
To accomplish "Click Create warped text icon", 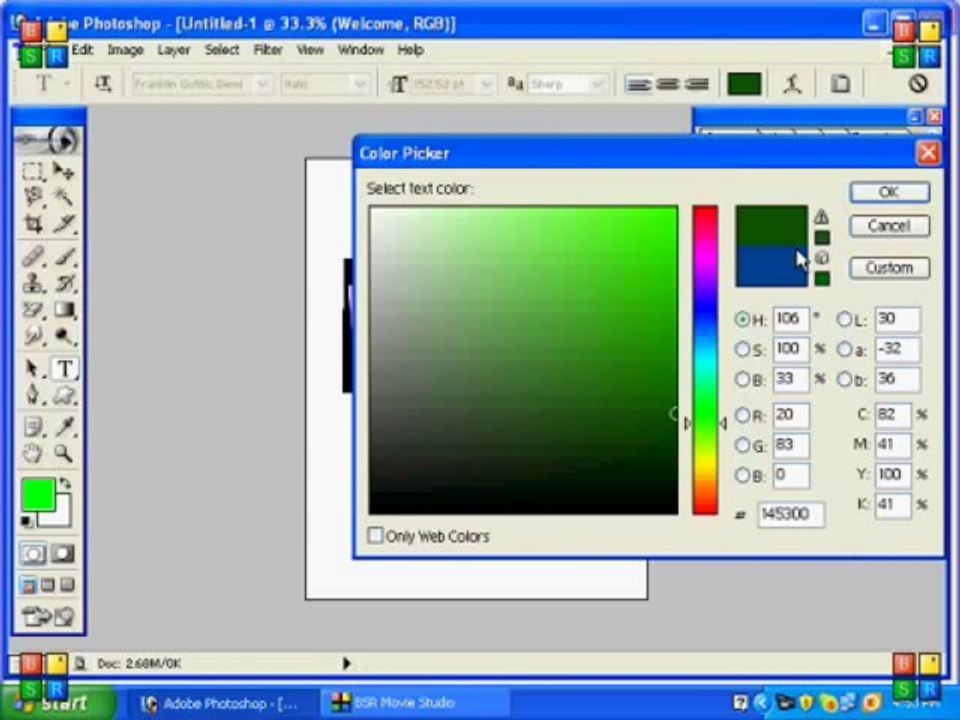I will (x=793, y=84).
